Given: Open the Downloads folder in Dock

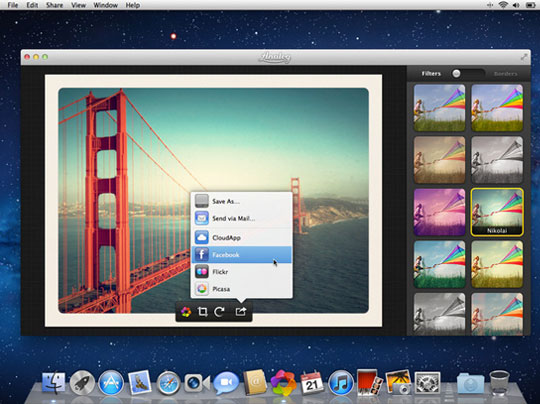Looking at the screenshot, I should coord(470,383).
